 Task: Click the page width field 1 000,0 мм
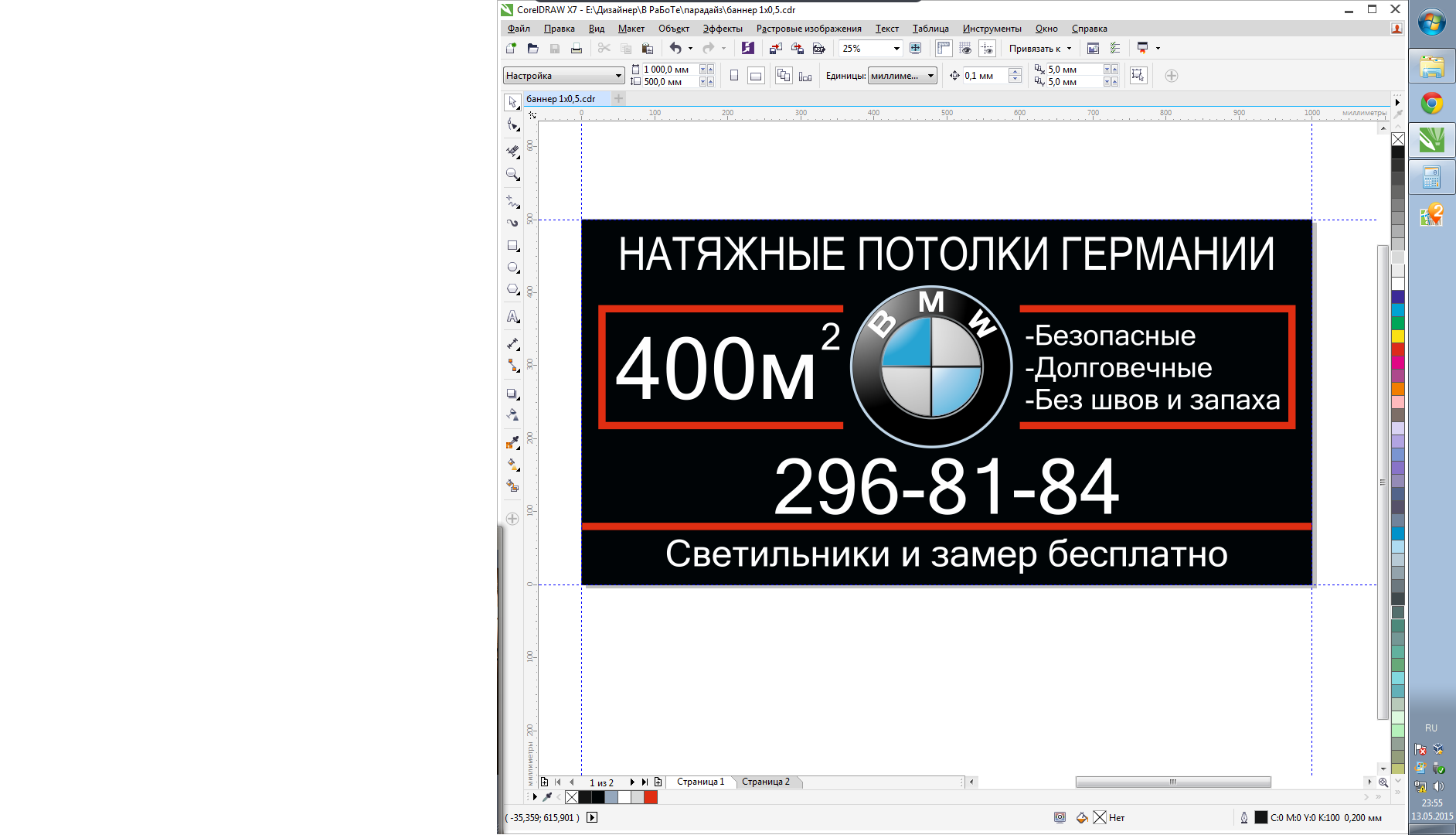670,69
